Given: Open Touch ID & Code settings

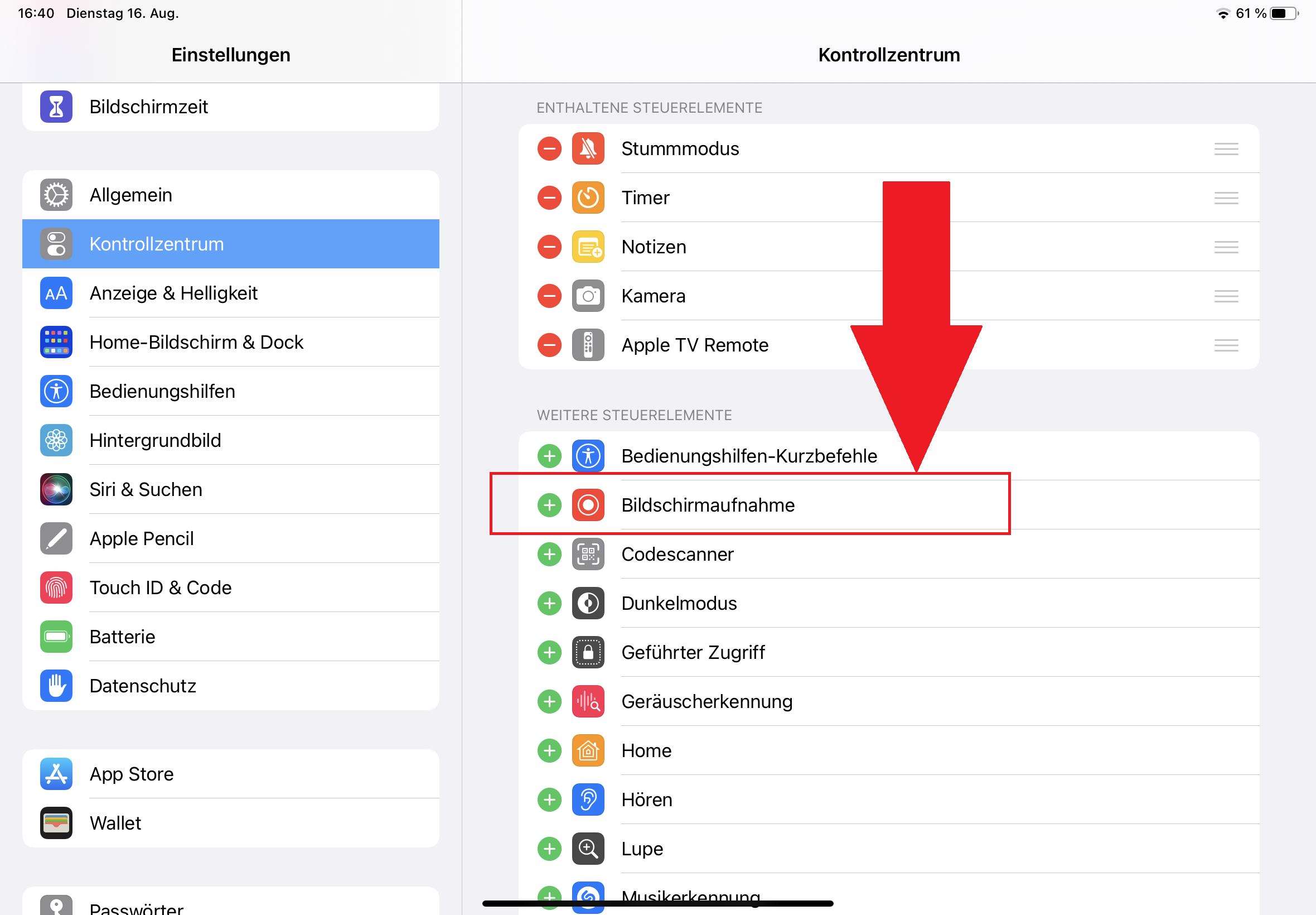Looking at the screenshot, I should tap(231, 587).
